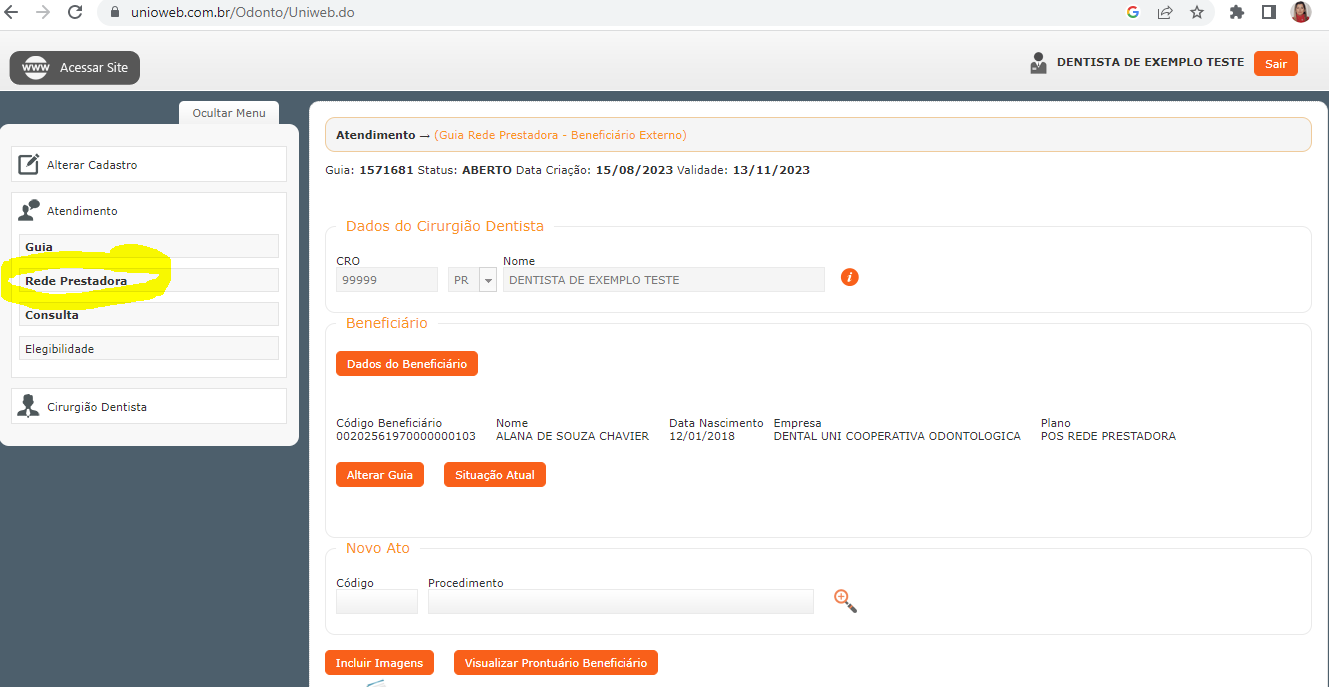Click the Incluir Imagens button

tap(379, 663)
